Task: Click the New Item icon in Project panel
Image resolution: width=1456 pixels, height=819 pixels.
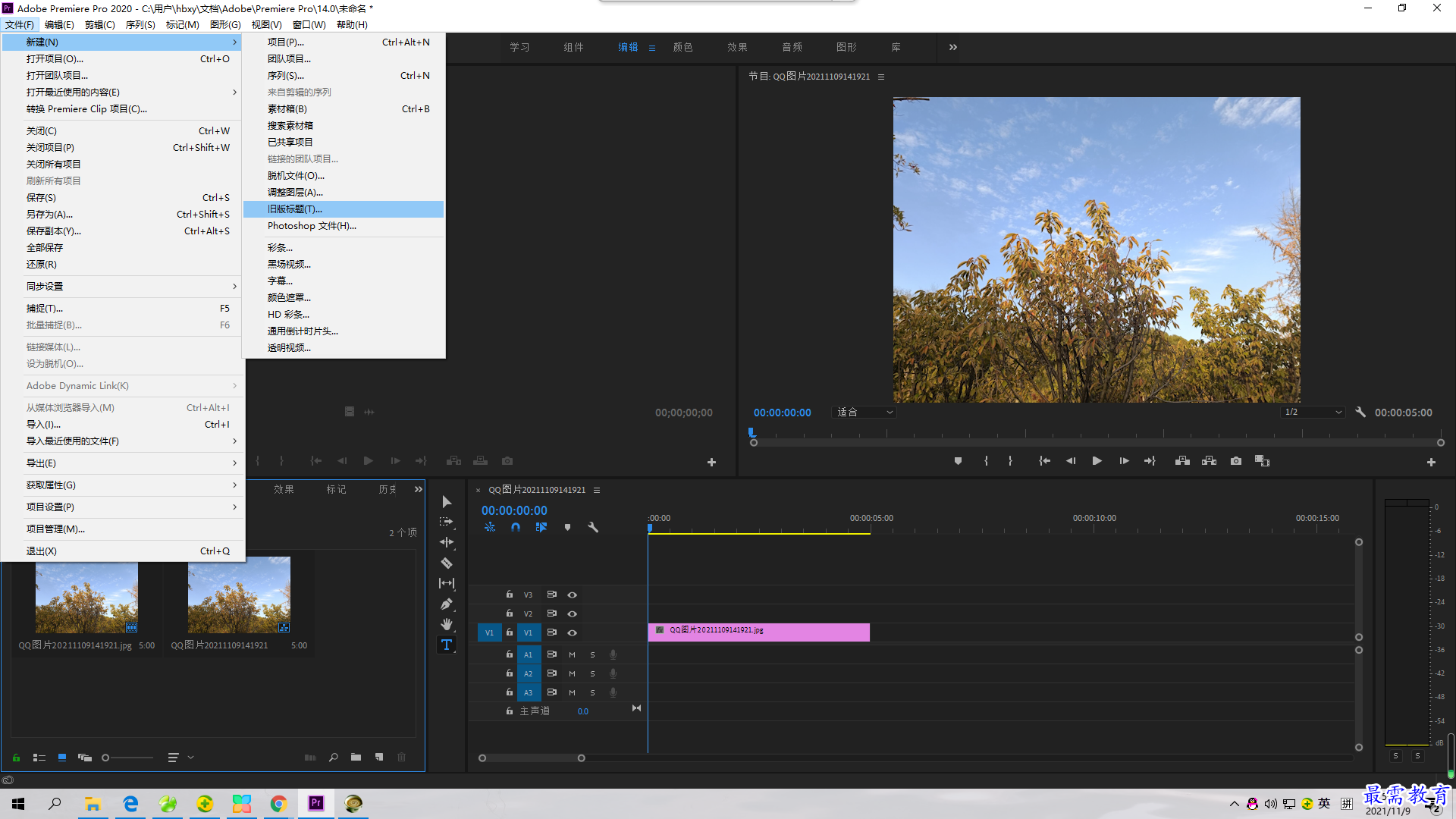Action: tap(379, 757)
